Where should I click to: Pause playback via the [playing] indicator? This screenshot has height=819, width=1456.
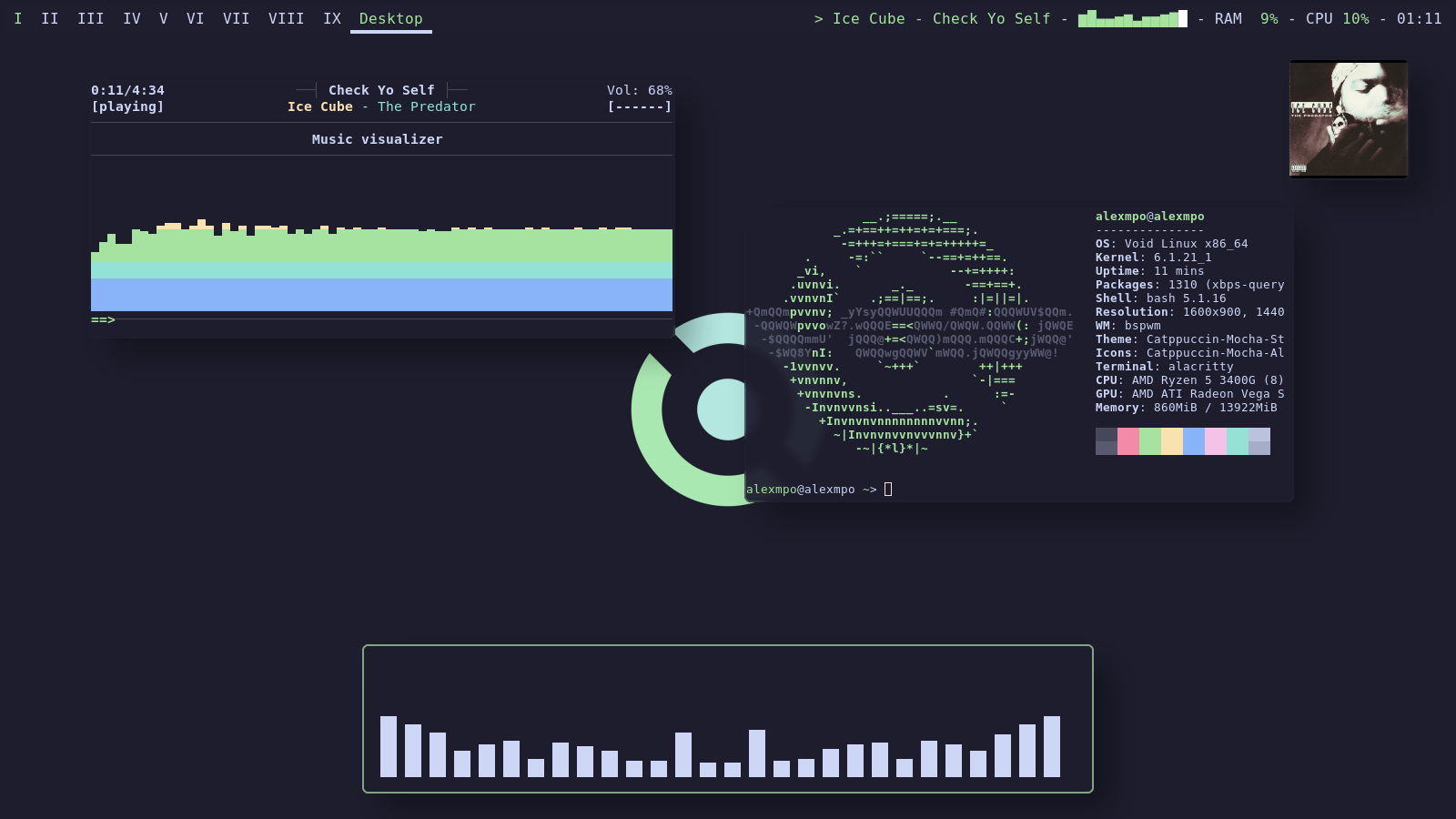click(x=127, y=106)
